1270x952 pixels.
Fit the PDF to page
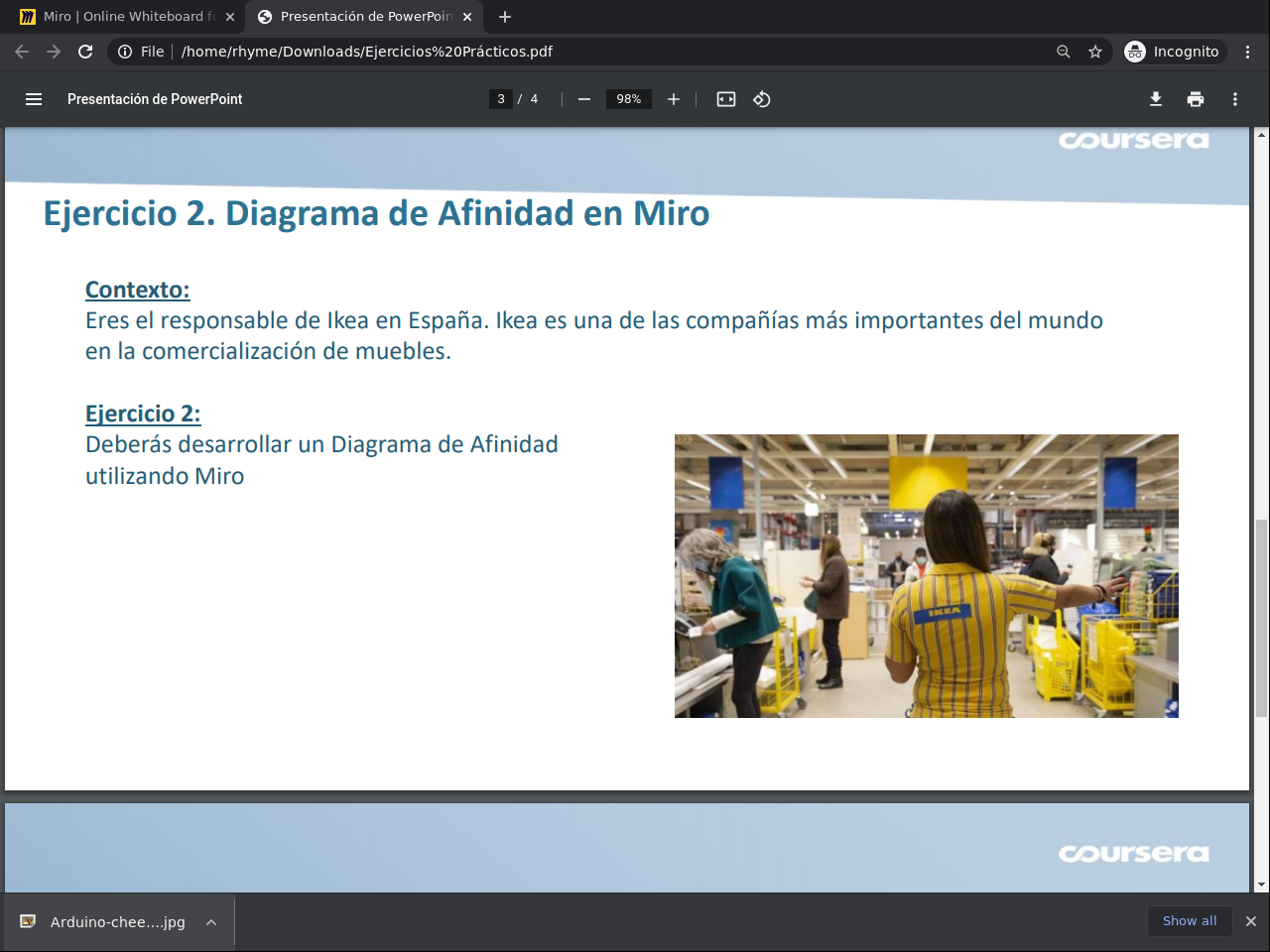726,99
